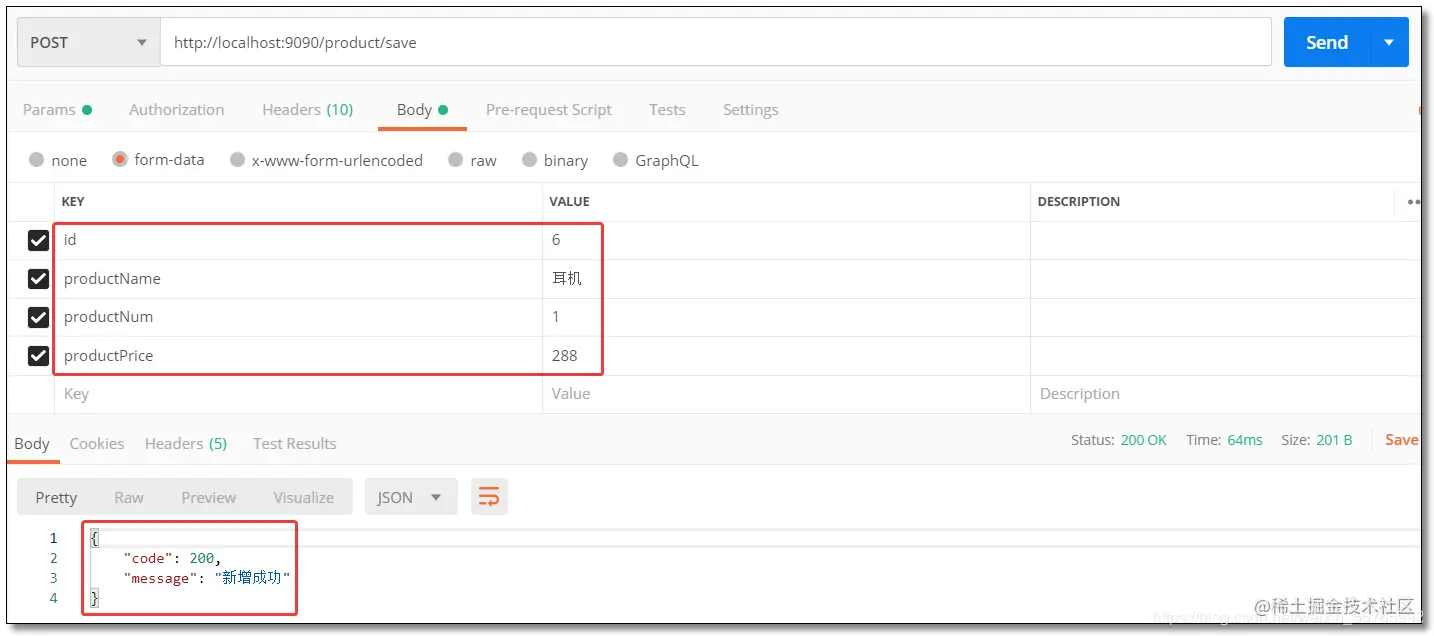
Task: Open the Headers (10) request tab
Action: point(308,110)
